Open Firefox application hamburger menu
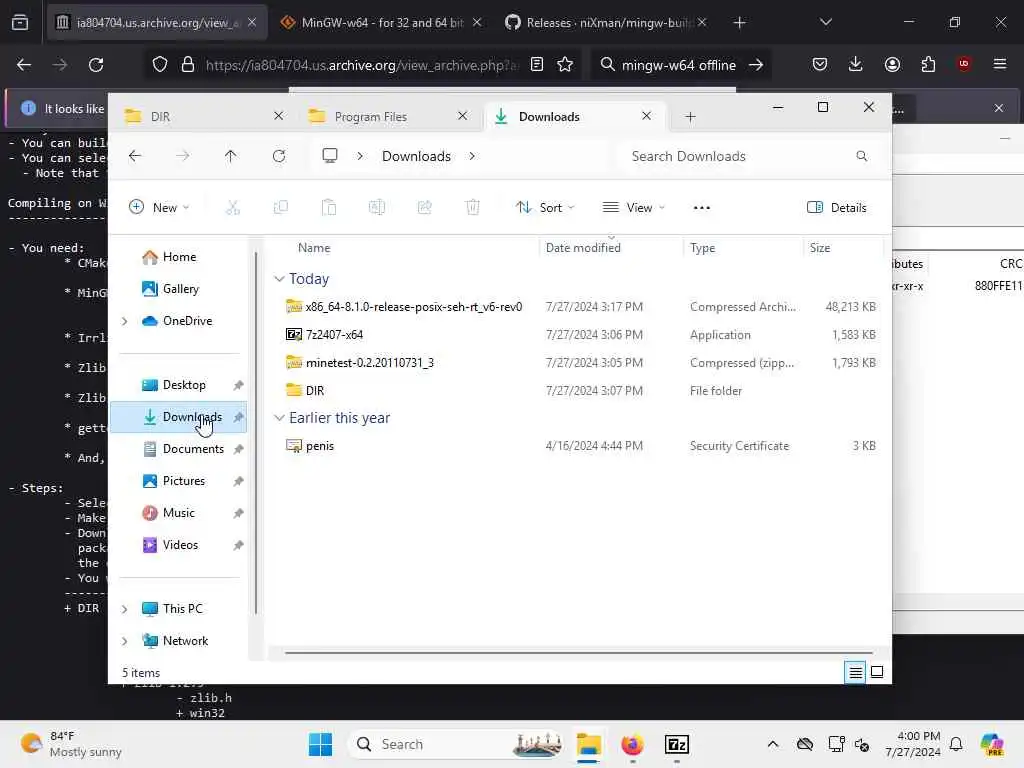This screenshot has height=768, width=1024. point(999,64)
